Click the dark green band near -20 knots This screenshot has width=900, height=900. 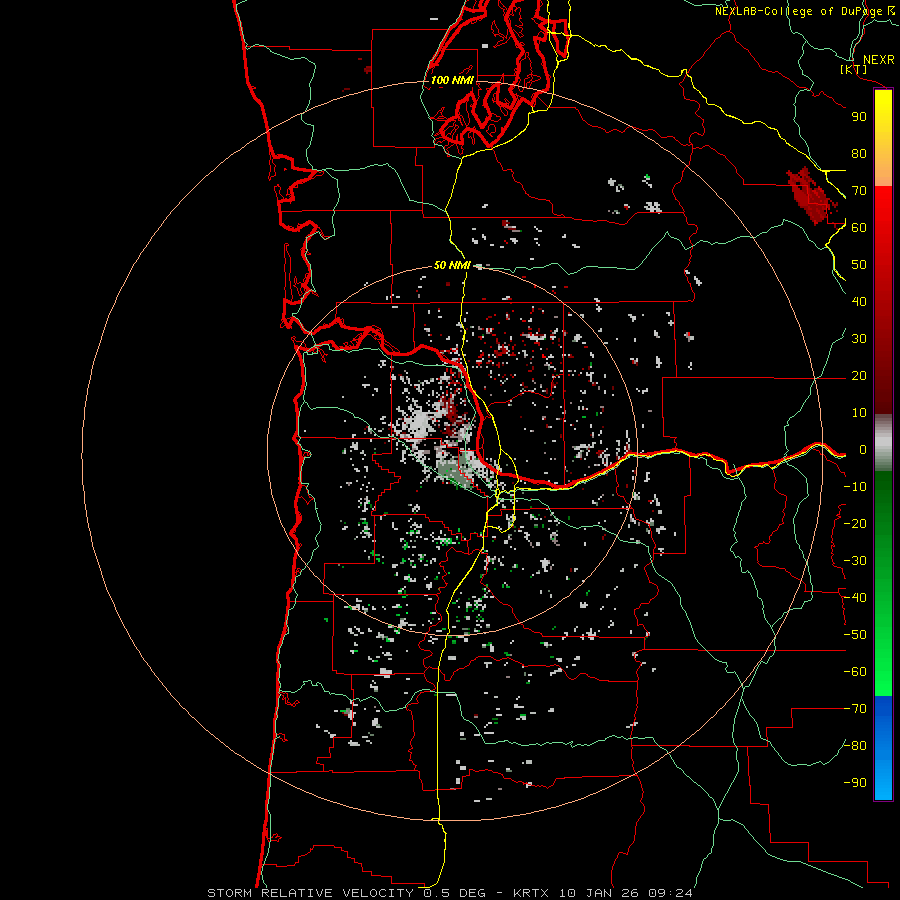pos(883,523)
